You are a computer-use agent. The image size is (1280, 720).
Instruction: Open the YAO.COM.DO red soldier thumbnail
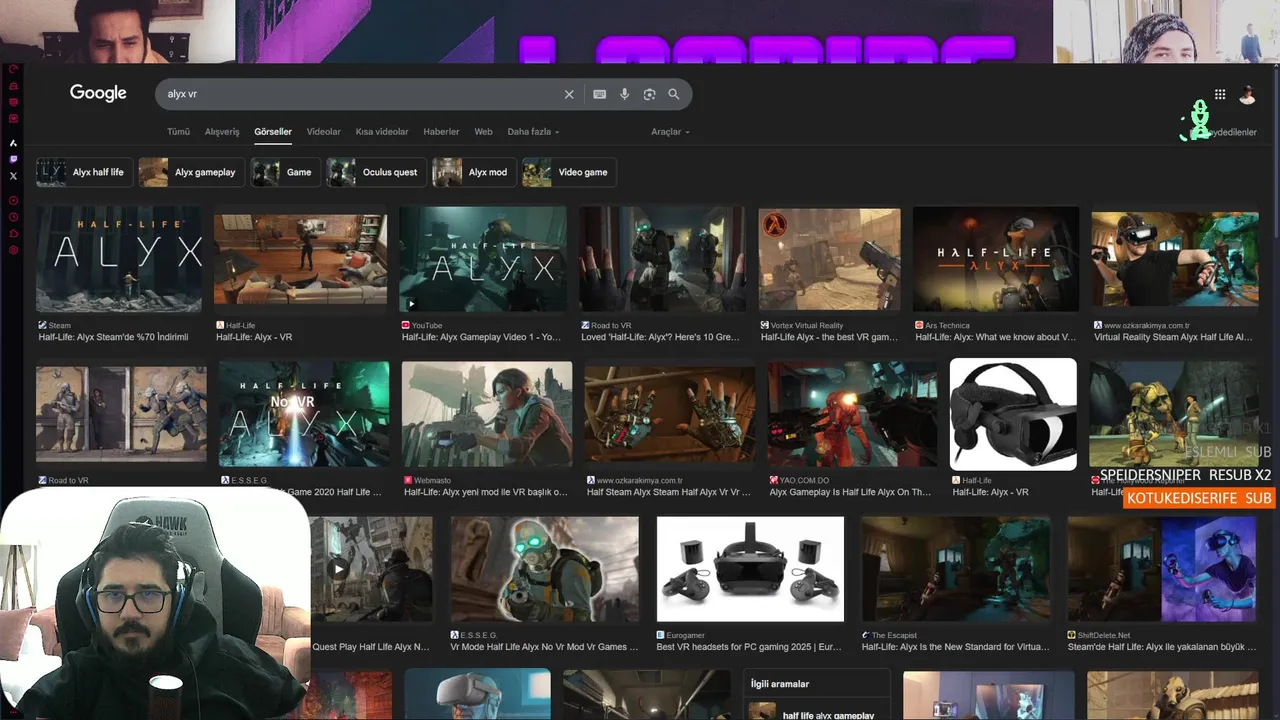click(853, 414)
